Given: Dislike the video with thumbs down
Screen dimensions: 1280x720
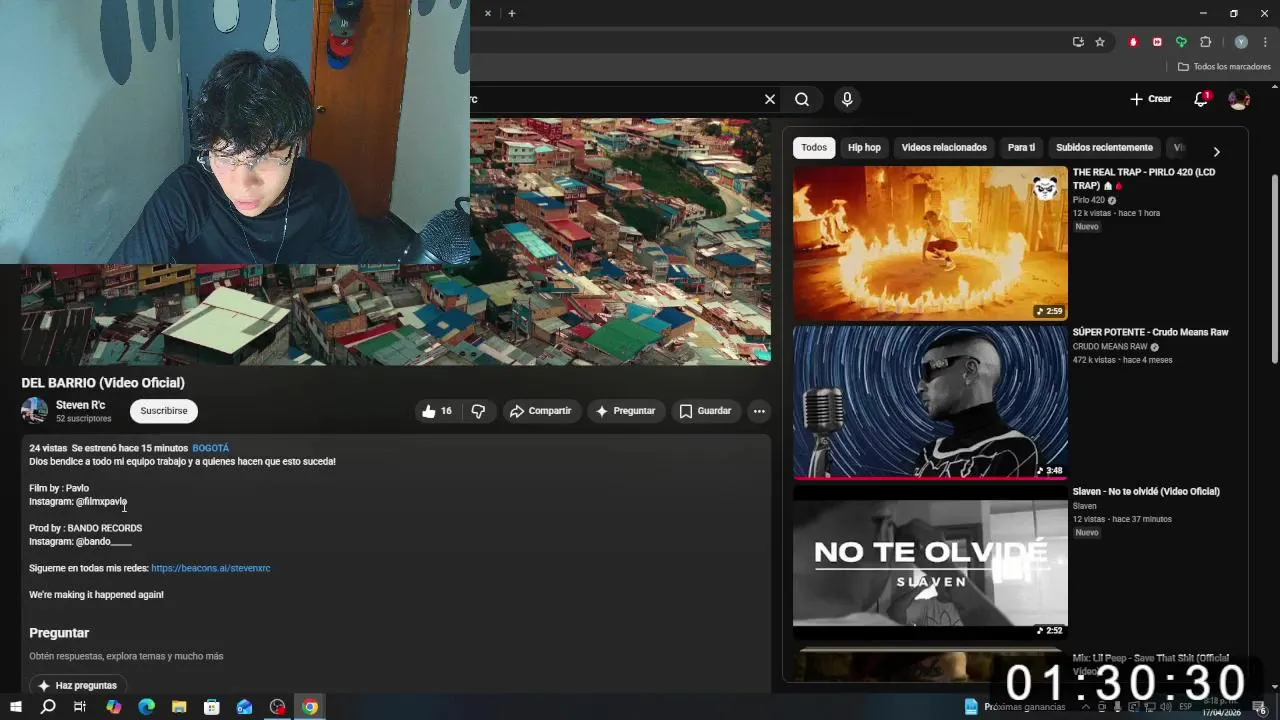Looking at the screenshot, I should click(478, 411).
